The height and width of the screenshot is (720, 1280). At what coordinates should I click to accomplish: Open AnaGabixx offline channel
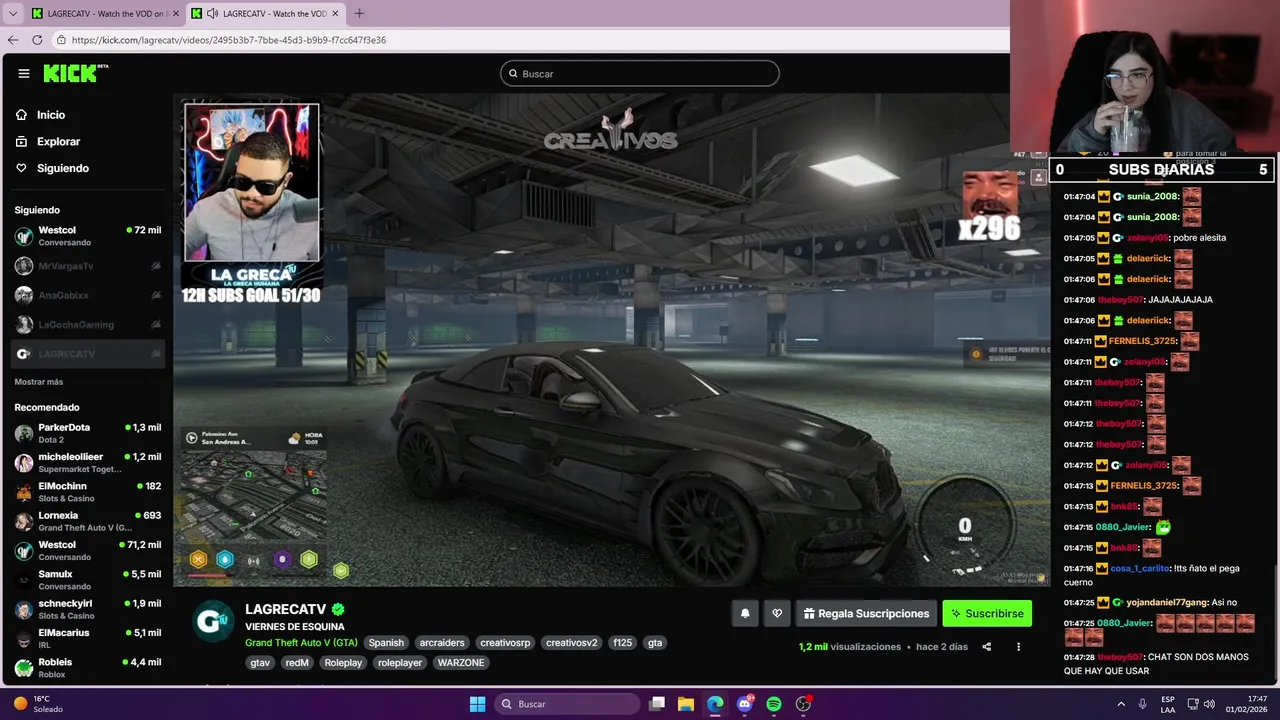coord(88,295)
